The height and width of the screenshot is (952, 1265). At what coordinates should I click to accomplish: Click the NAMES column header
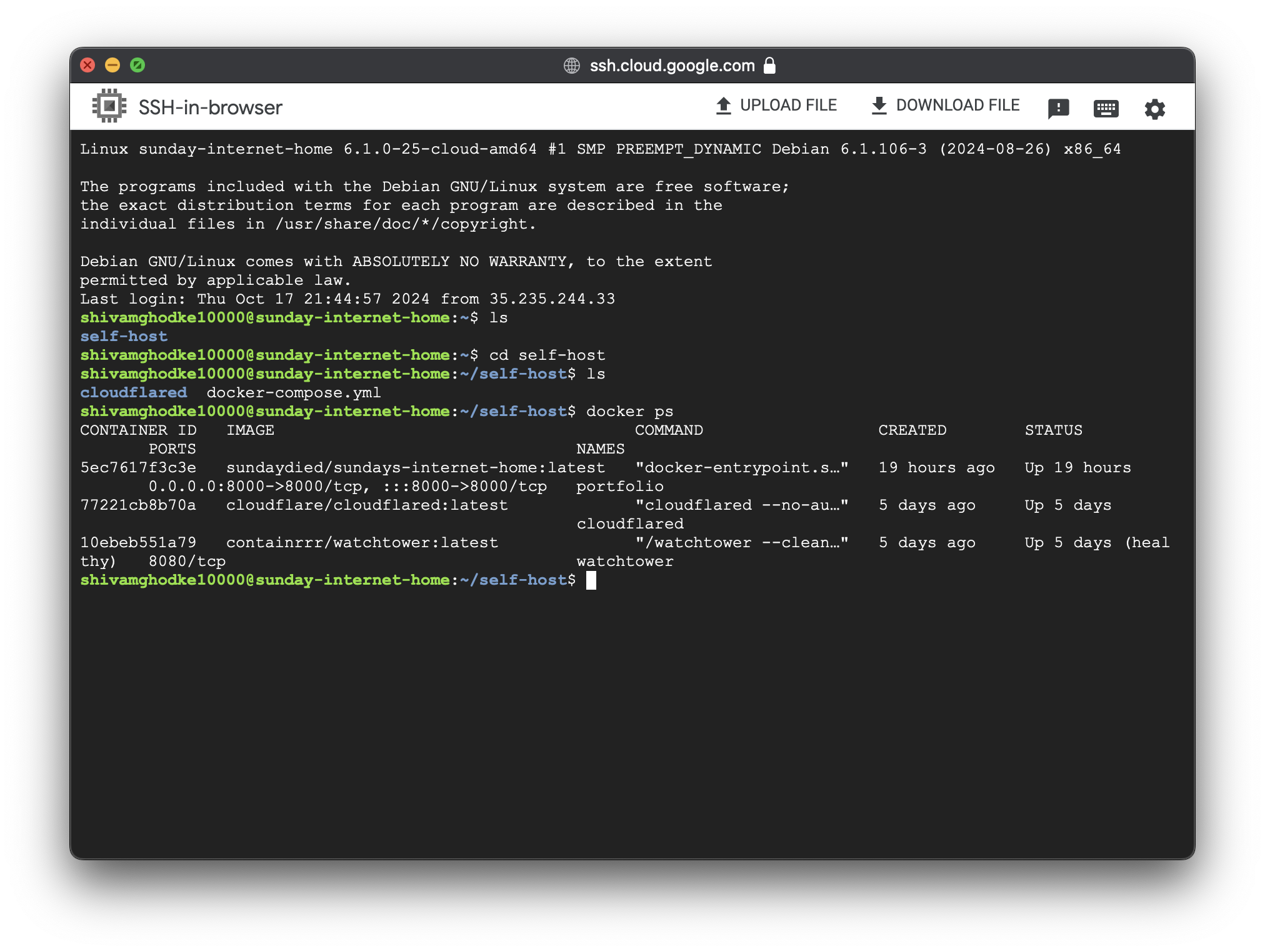[x=601, y=449]
